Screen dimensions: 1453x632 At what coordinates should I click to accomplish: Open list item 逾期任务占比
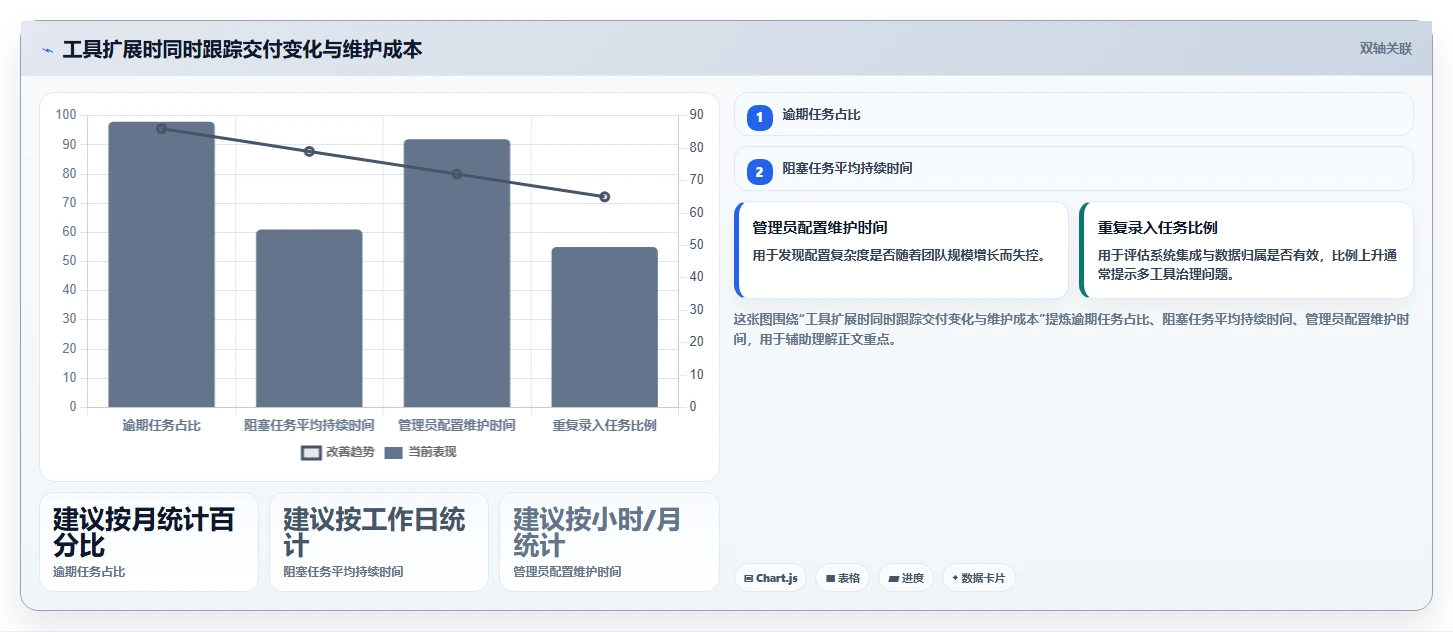[1074, 114]
